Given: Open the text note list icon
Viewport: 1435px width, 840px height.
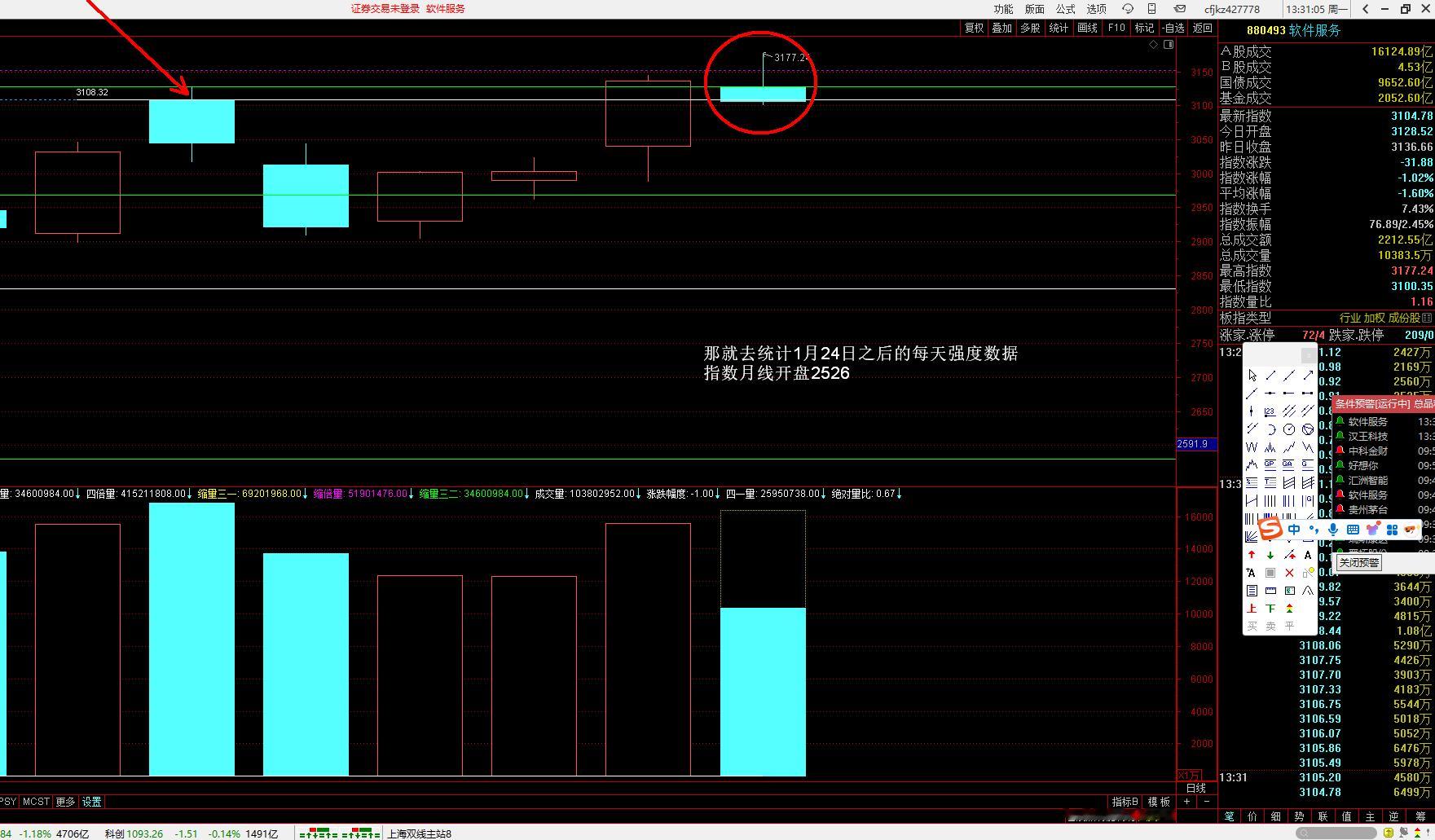Looking at the screenshot, I should (1252, 591).
